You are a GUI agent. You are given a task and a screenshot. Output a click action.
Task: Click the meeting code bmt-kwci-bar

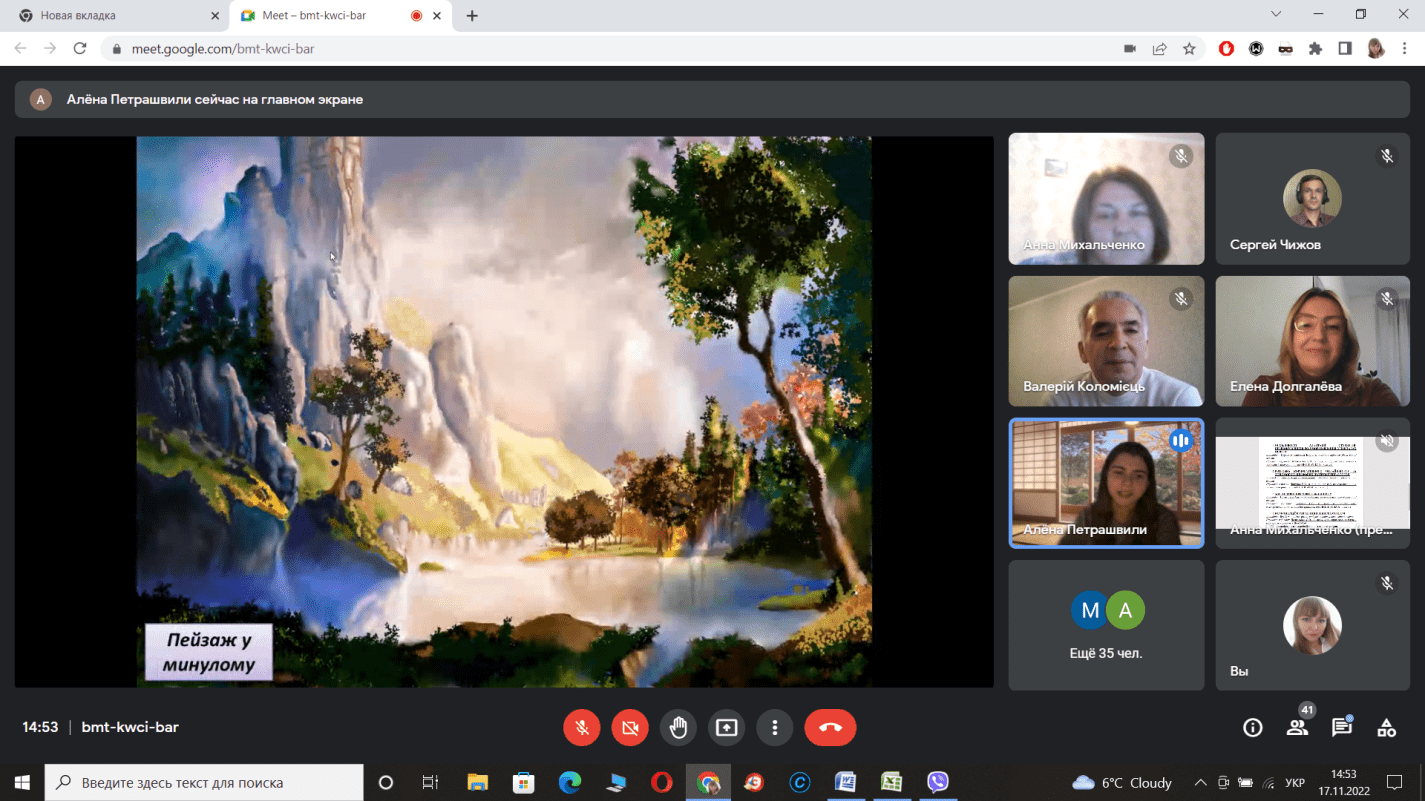pos(130,727)
